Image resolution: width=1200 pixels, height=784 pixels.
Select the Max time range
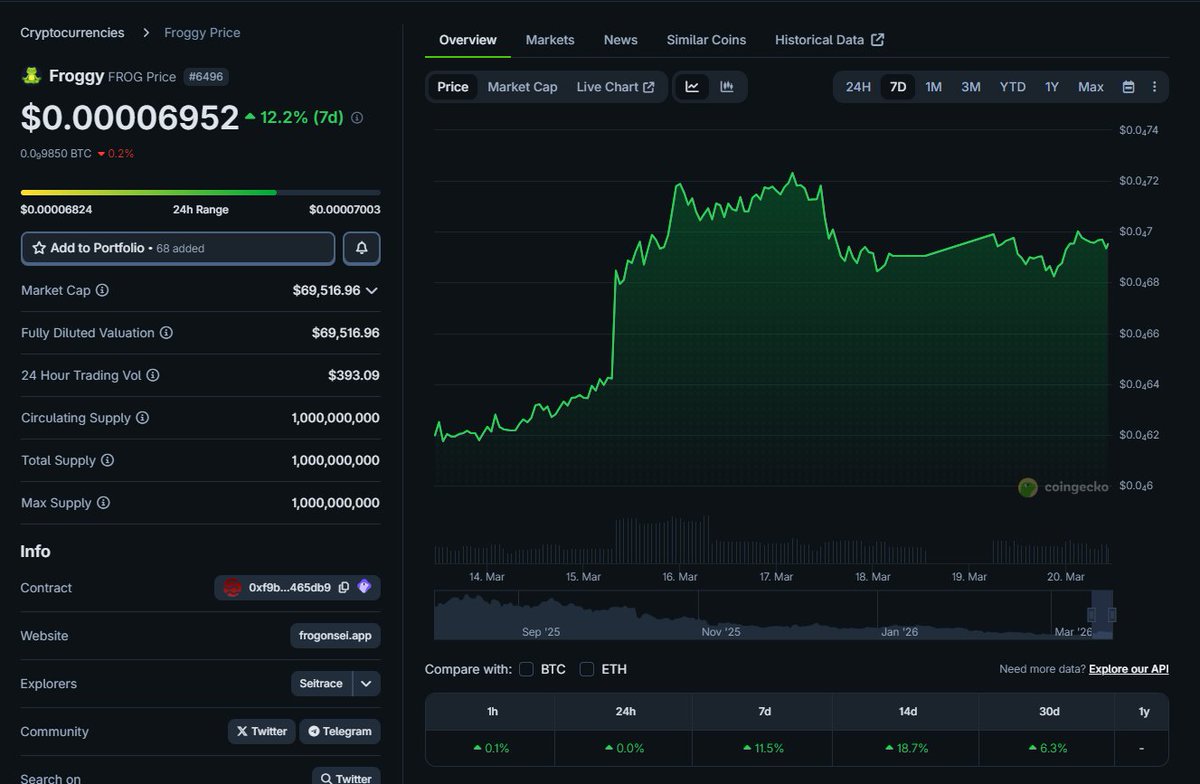tap(1091, 87)
